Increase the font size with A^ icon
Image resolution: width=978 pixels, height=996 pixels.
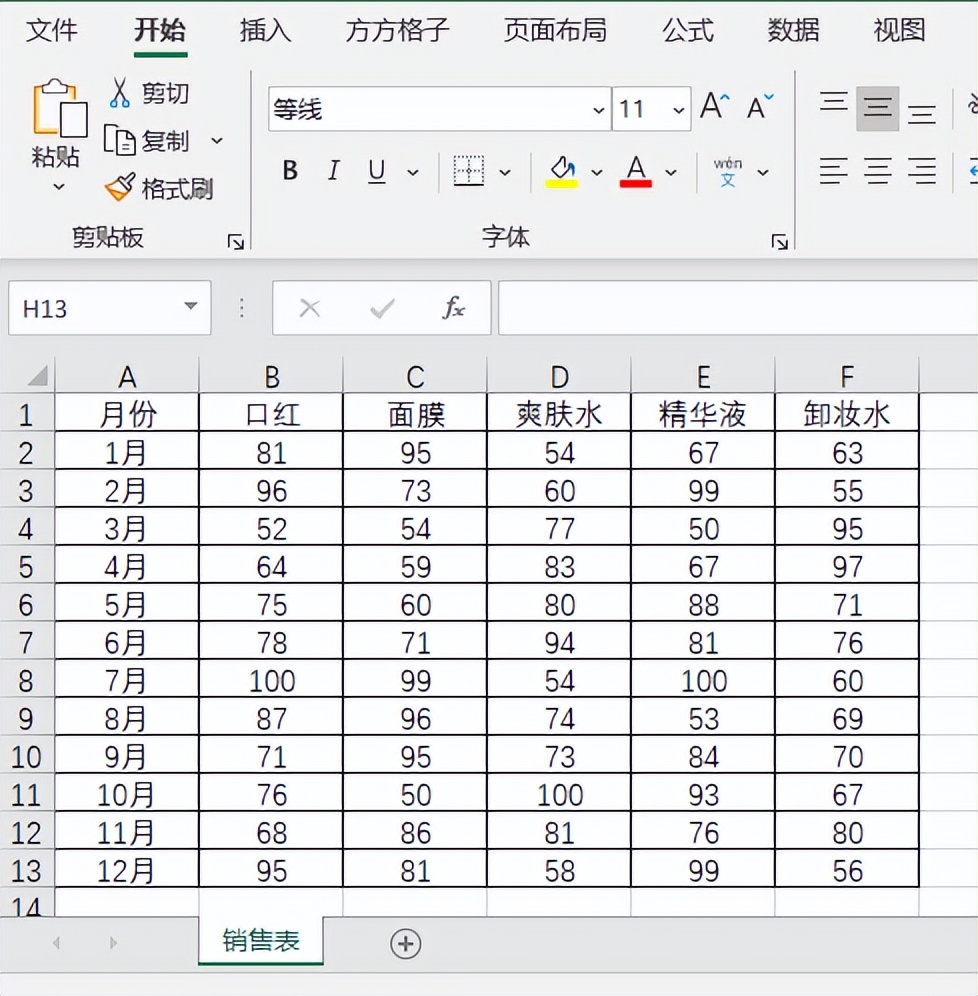pos(712,103)
